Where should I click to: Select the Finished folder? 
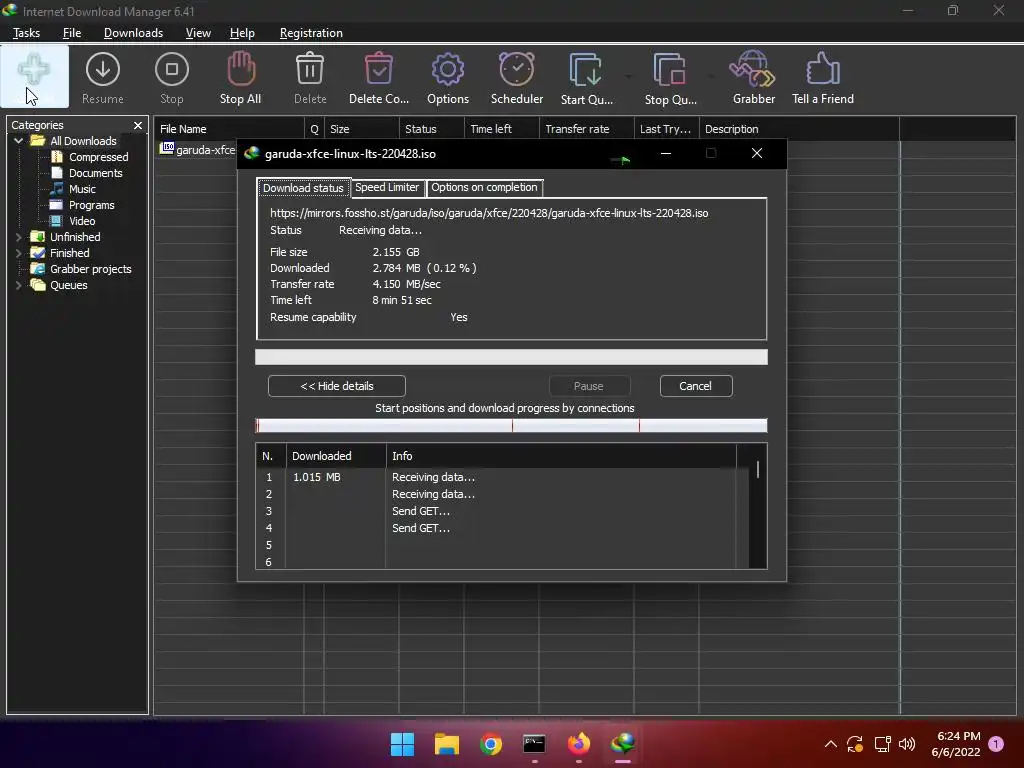[x=70, y=253]
